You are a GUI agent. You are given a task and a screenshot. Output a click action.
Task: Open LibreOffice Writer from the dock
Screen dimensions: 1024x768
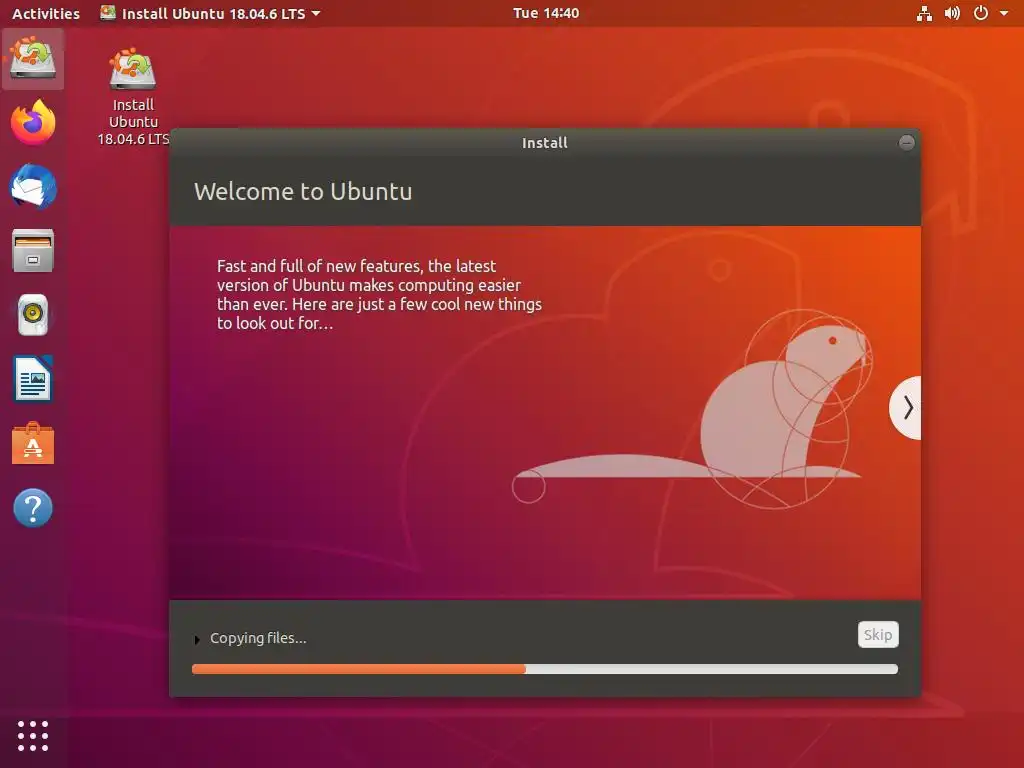pos(33,379)
